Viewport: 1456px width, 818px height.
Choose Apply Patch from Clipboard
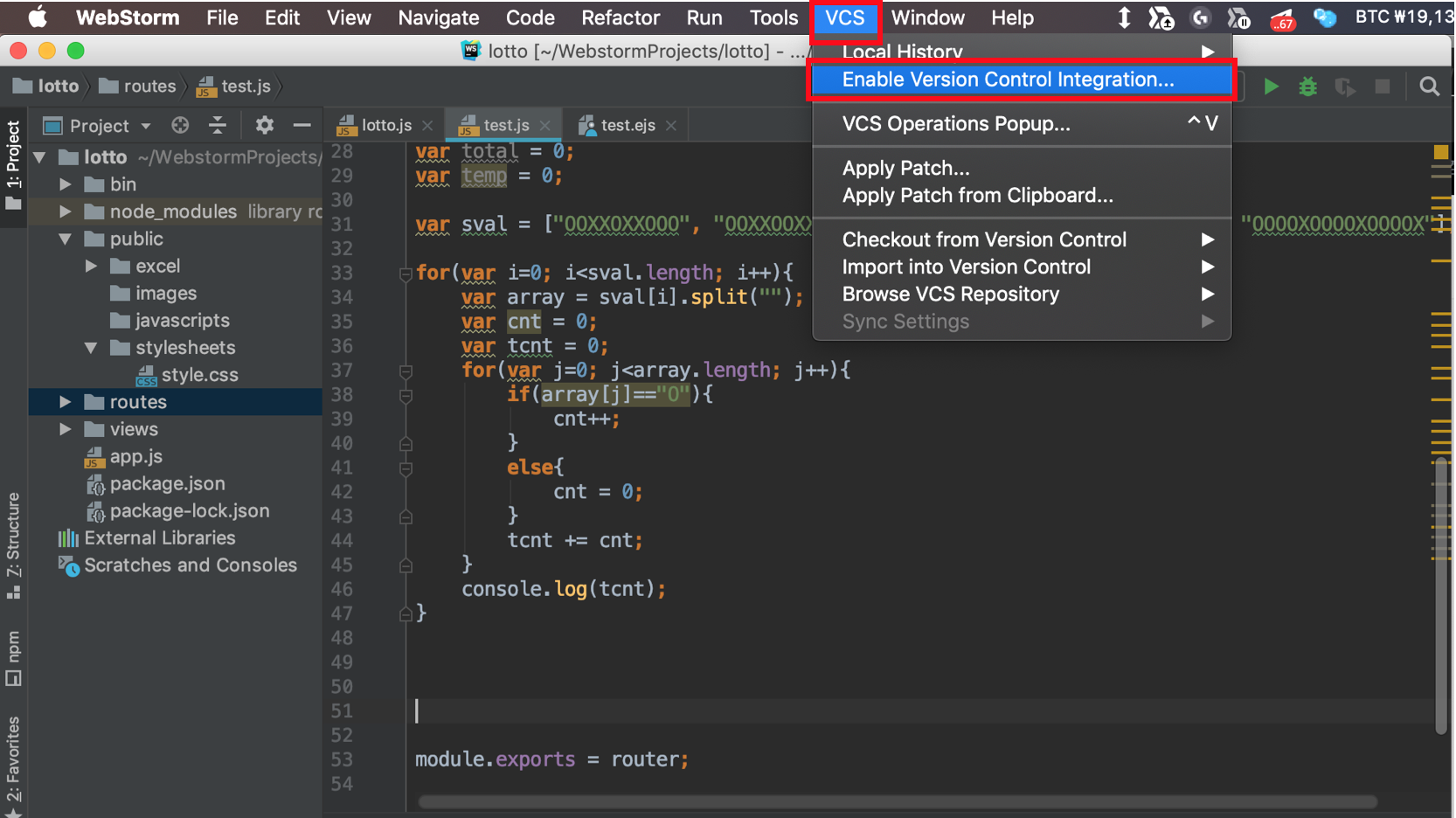point(1022,195)
